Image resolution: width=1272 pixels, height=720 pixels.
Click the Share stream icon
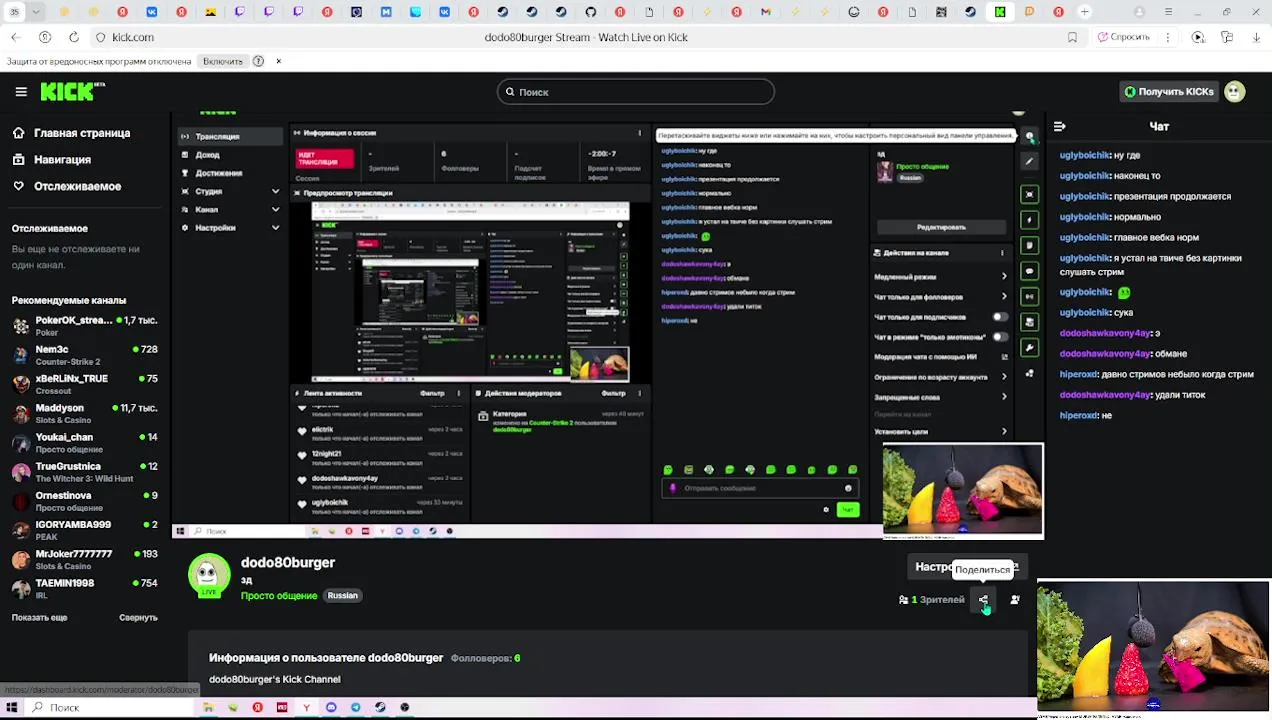pyautogui.click(x=984, y=600)
